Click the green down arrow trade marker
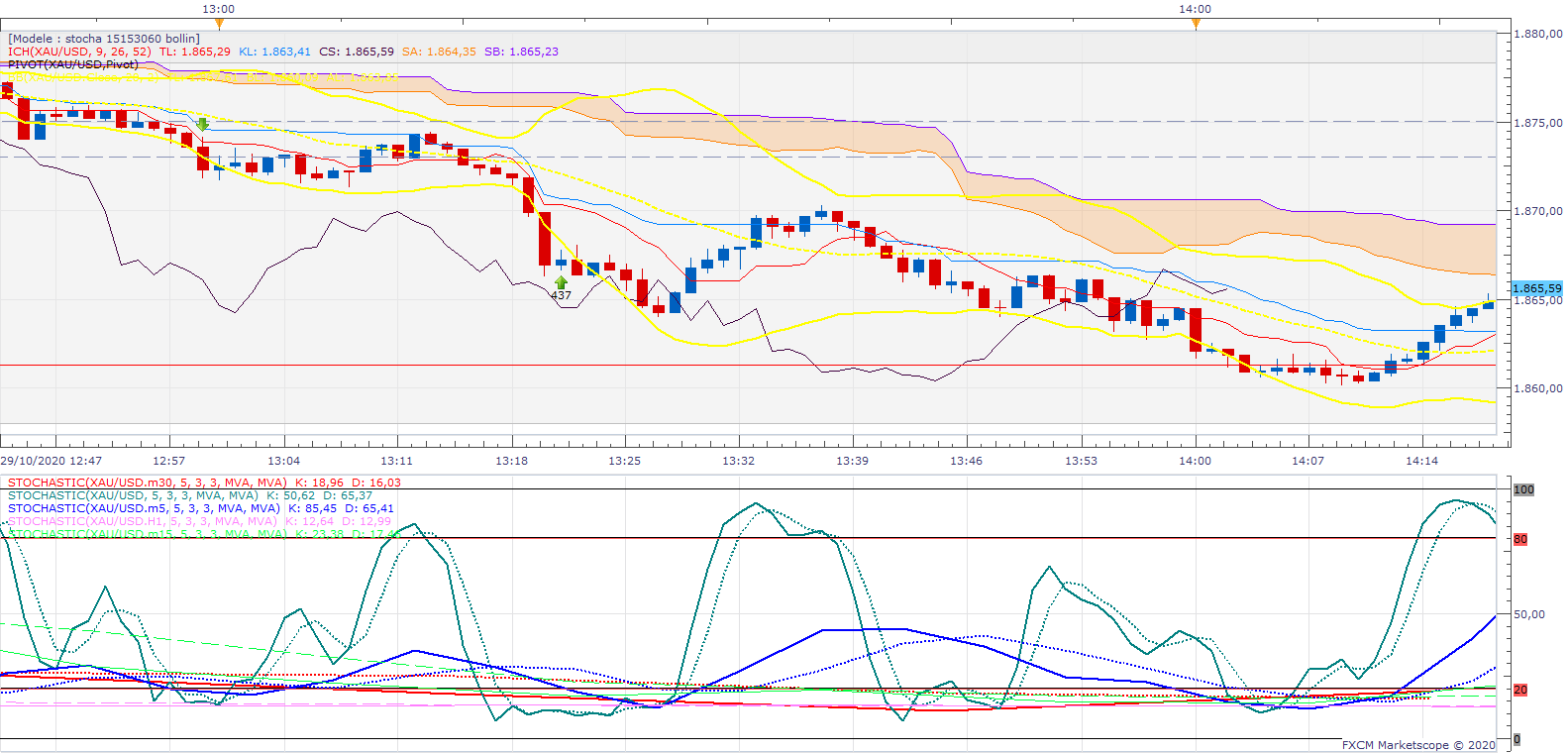Image resolution: width=1568 pixels, height=753 pixels. pos(202,125)
